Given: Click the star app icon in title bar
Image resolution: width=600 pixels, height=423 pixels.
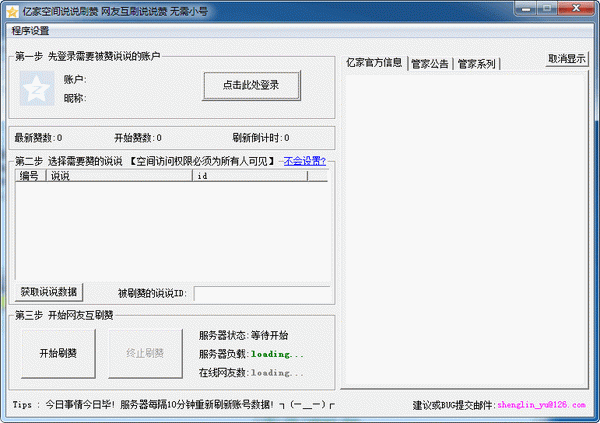Looking at the screenshot, I should [x=11, y=10].
